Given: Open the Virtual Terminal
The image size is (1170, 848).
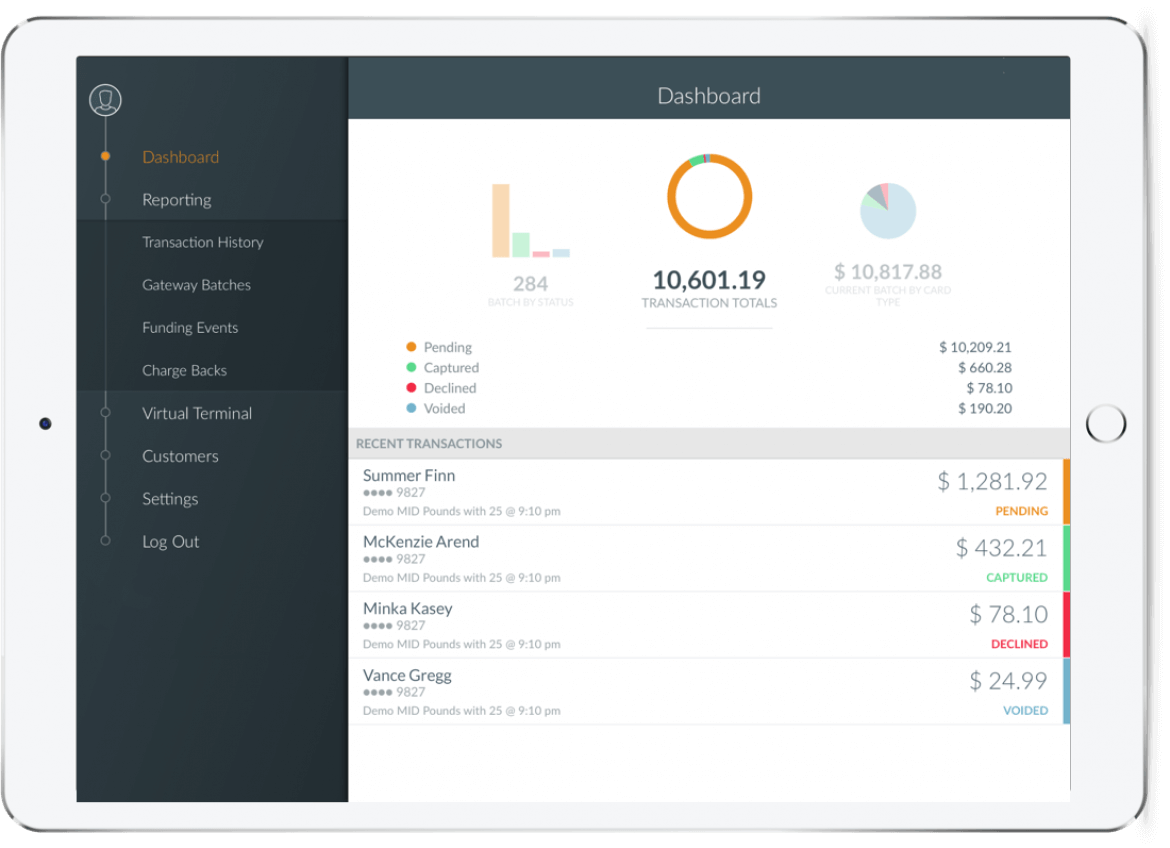Looking at the screenshot, I should point(197,414).
